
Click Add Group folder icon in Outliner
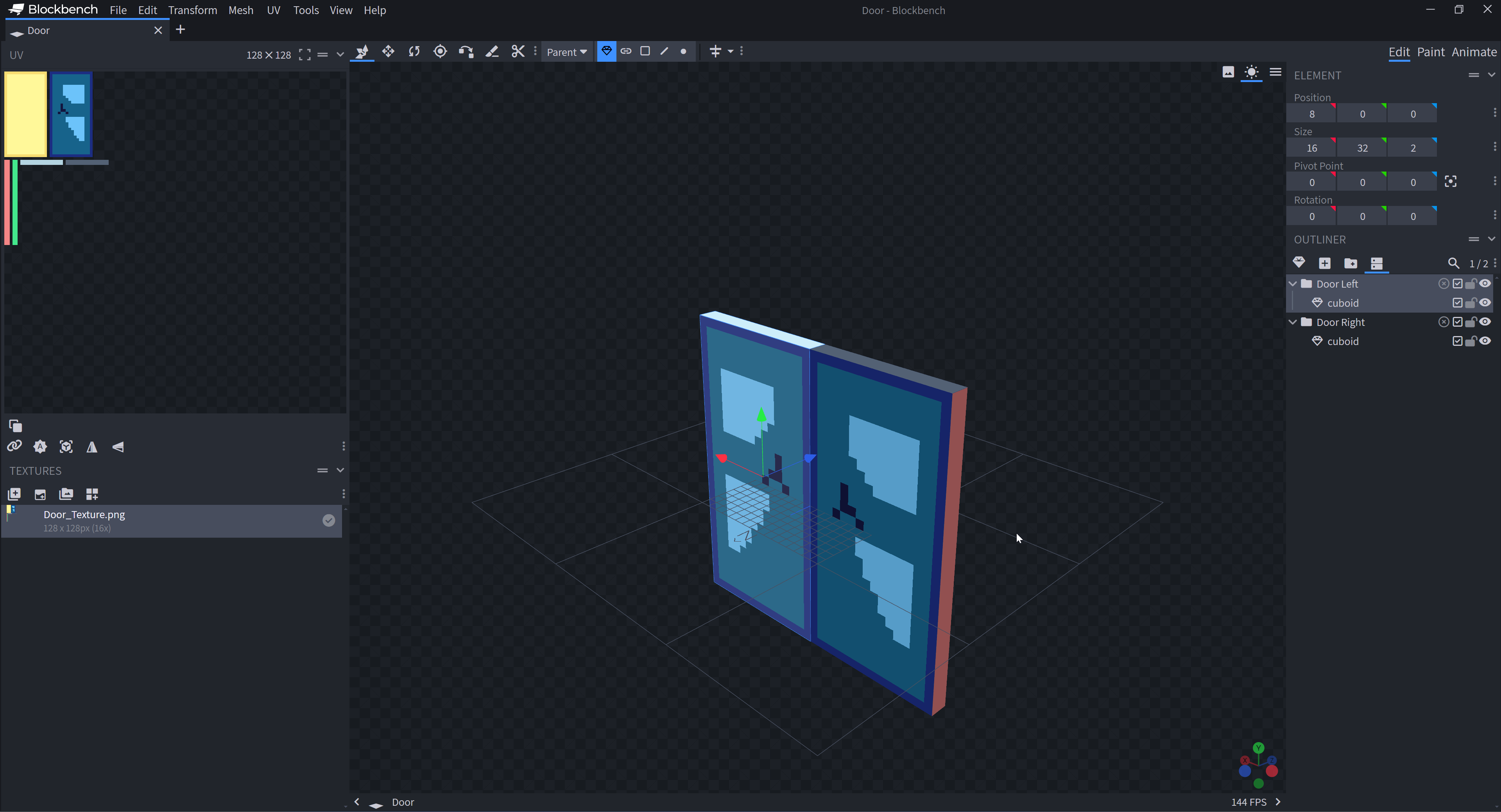pos(1351,263)
